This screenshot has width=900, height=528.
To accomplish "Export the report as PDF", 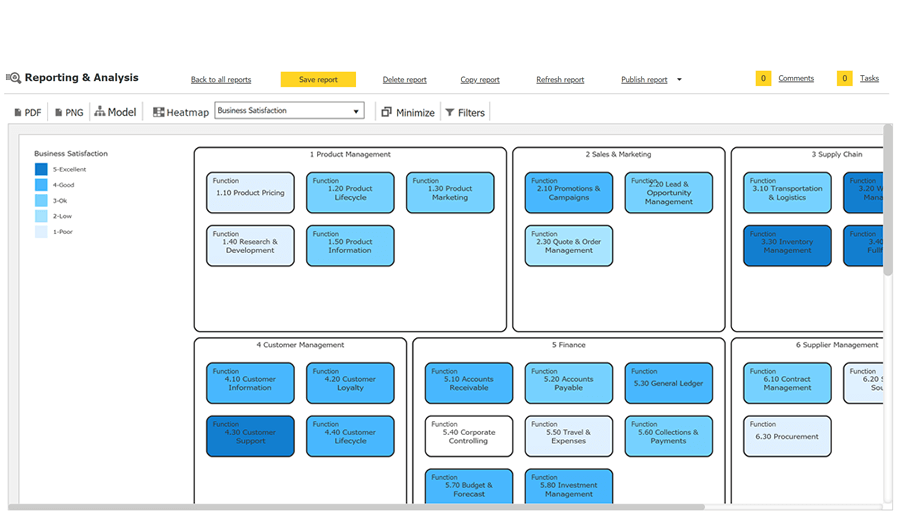I will click(28, 113).
